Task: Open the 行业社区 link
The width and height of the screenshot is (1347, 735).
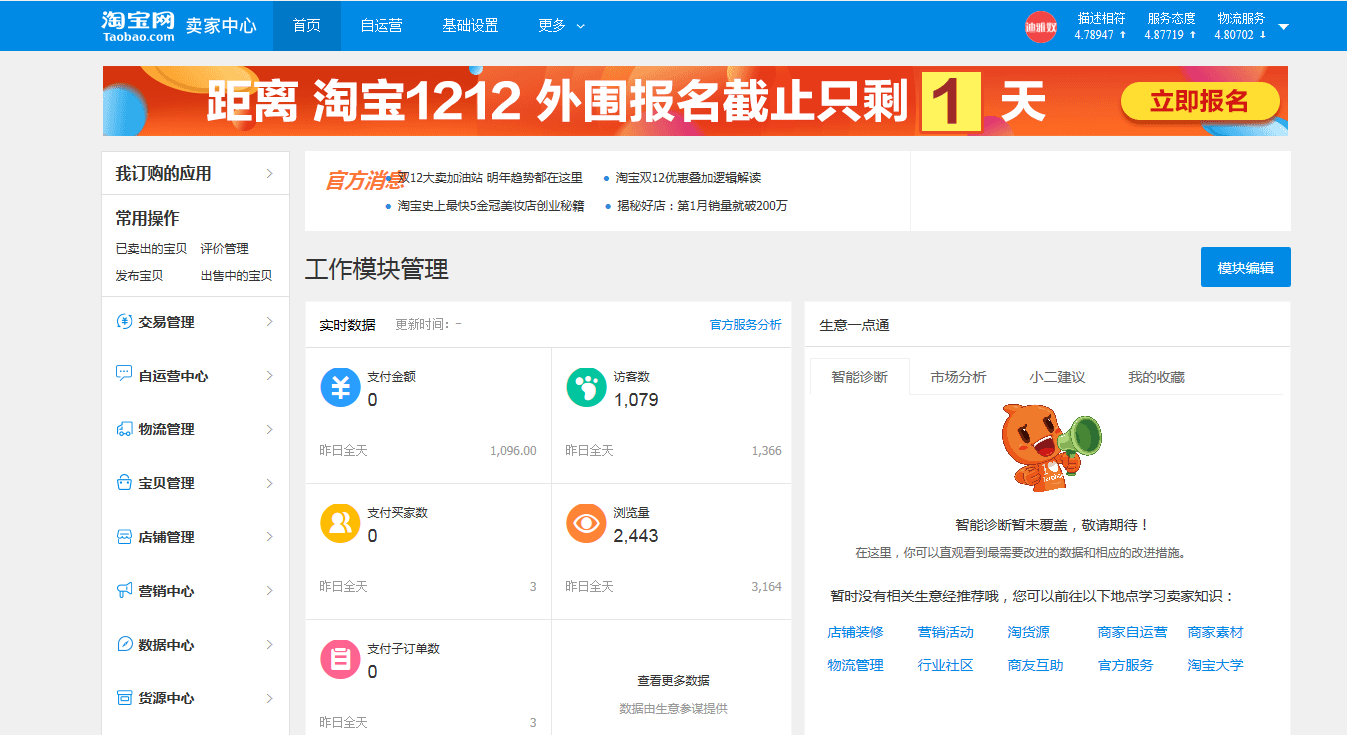Action: point(945,665)
